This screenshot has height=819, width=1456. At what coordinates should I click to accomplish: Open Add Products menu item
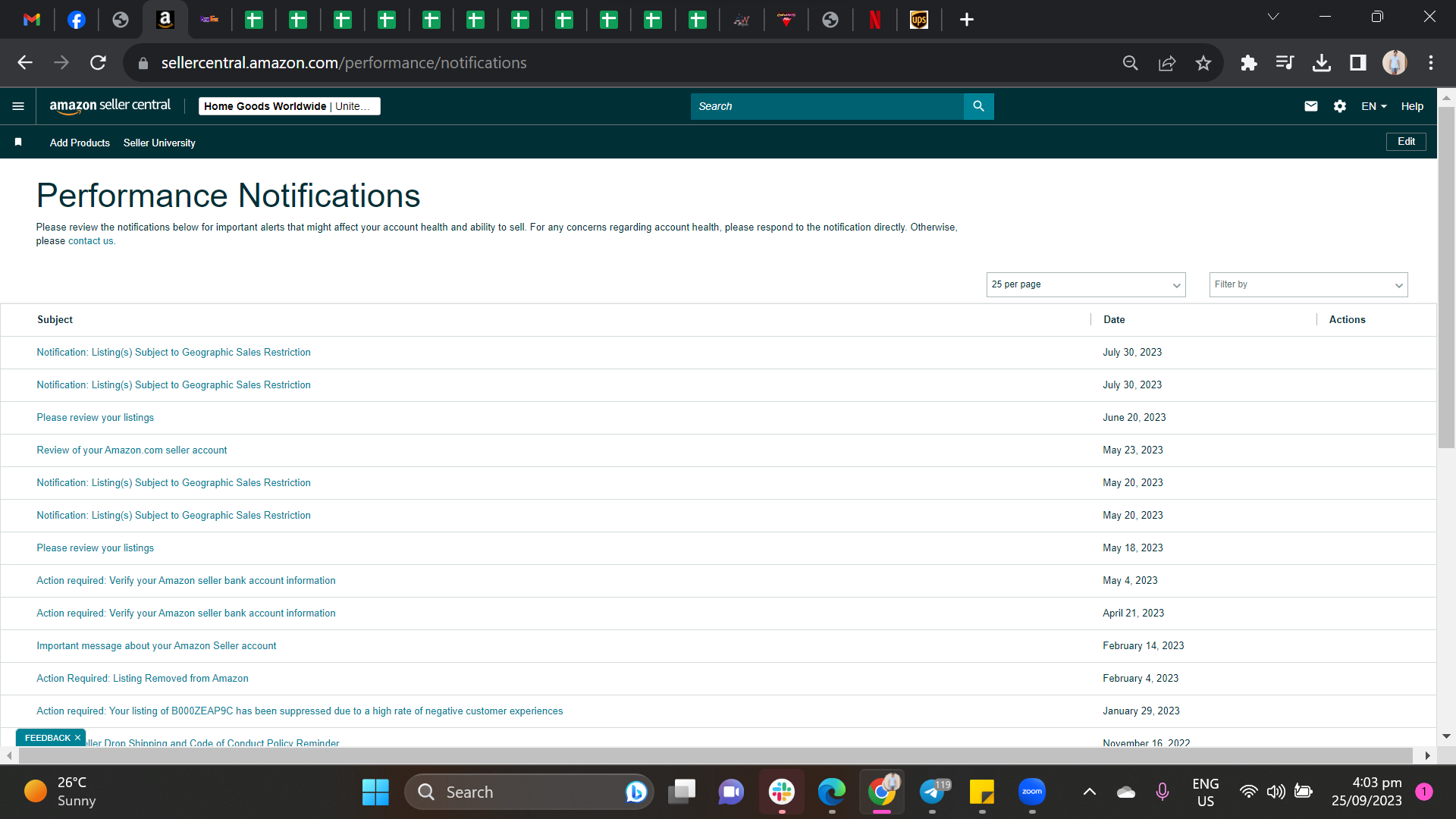tap(80, 143)
